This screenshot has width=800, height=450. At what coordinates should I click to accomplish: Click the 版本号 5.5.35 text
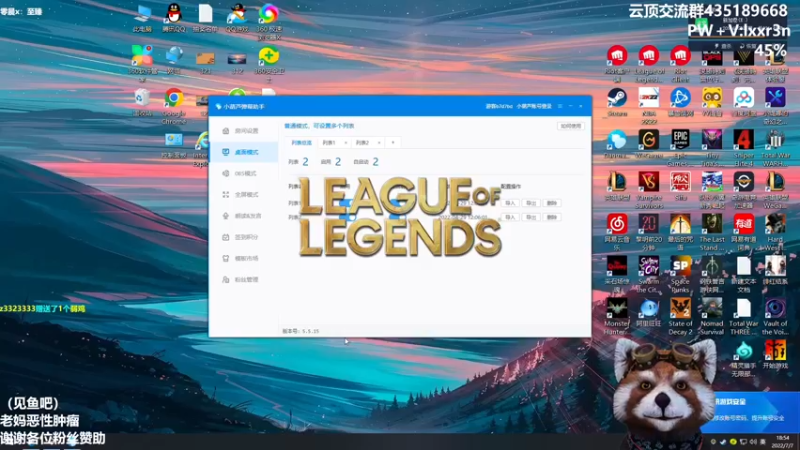pyautogui.click(x=301, y=331)
